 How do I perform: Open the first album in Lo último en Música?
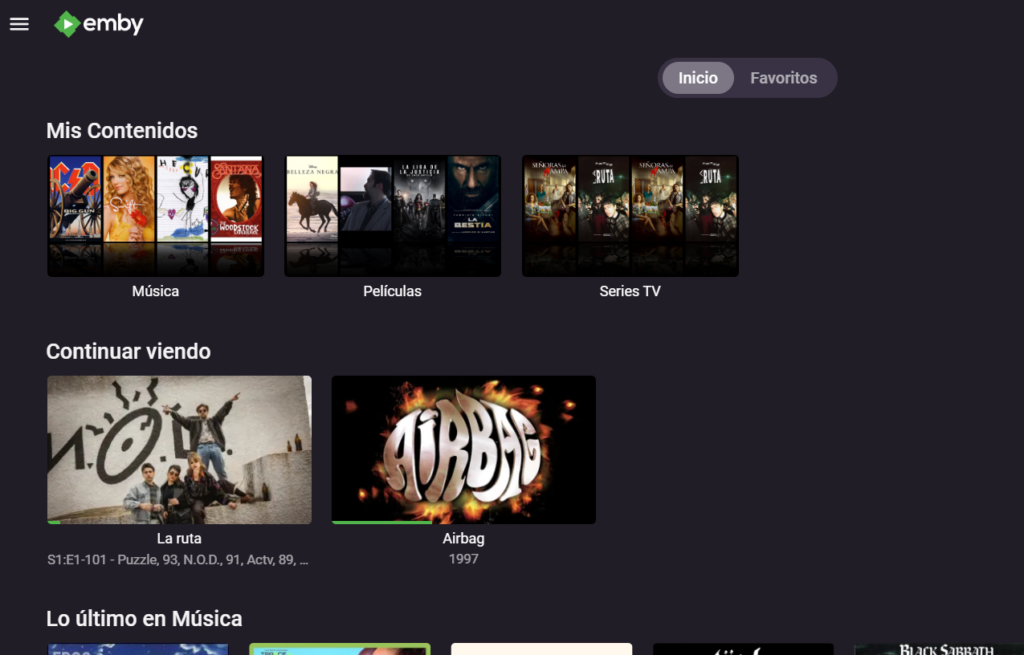pyautogui.click(x=138, y=649)
